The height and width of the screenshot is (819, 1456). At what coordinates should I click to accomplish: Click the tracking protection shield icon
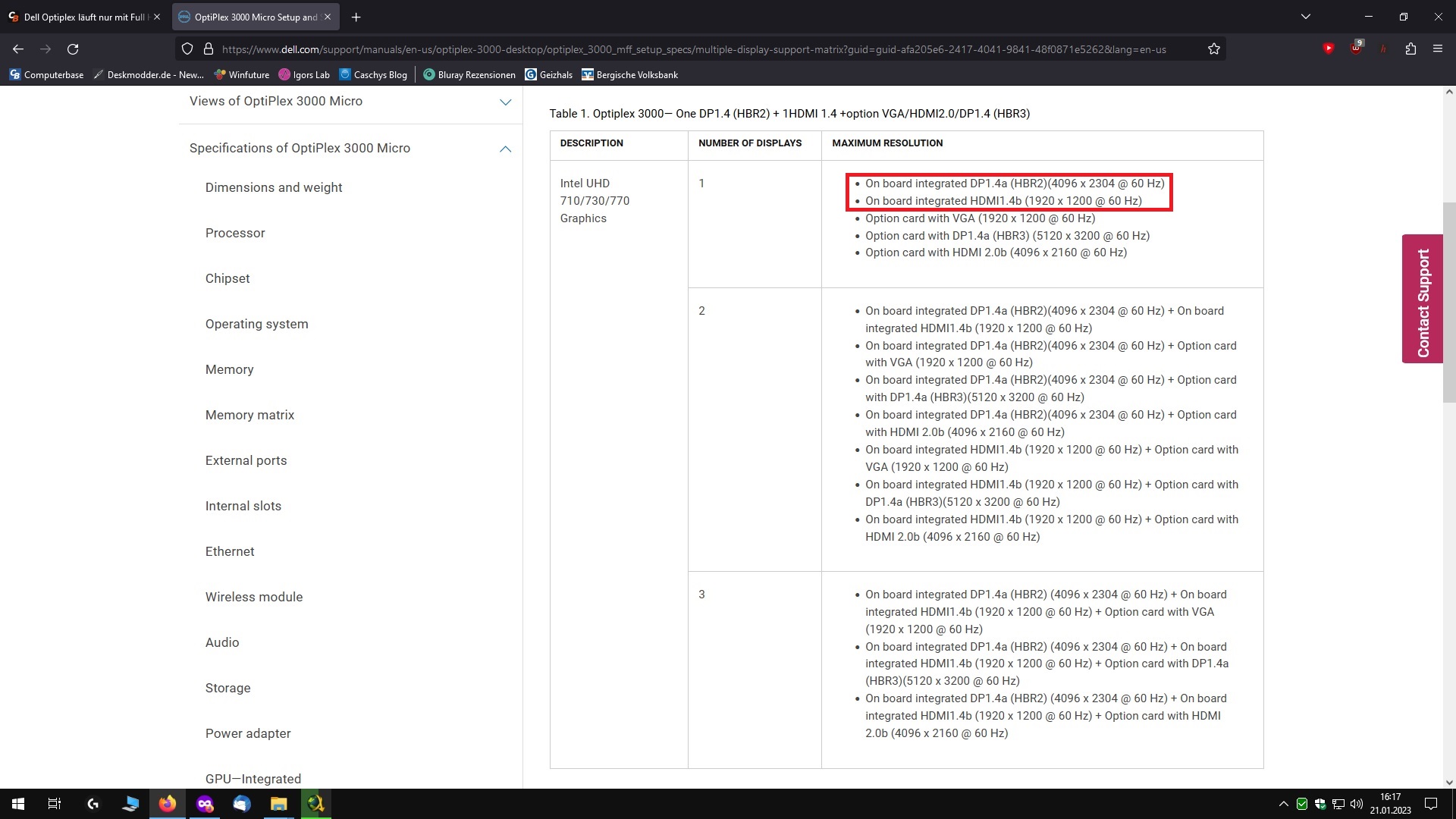[187, 49]
